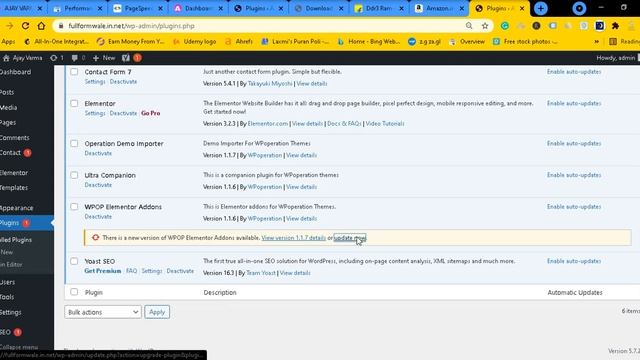Close the Amazon browser tab
Image resolution: width=640 pixels, height=360 pixels.
[462, 8]
